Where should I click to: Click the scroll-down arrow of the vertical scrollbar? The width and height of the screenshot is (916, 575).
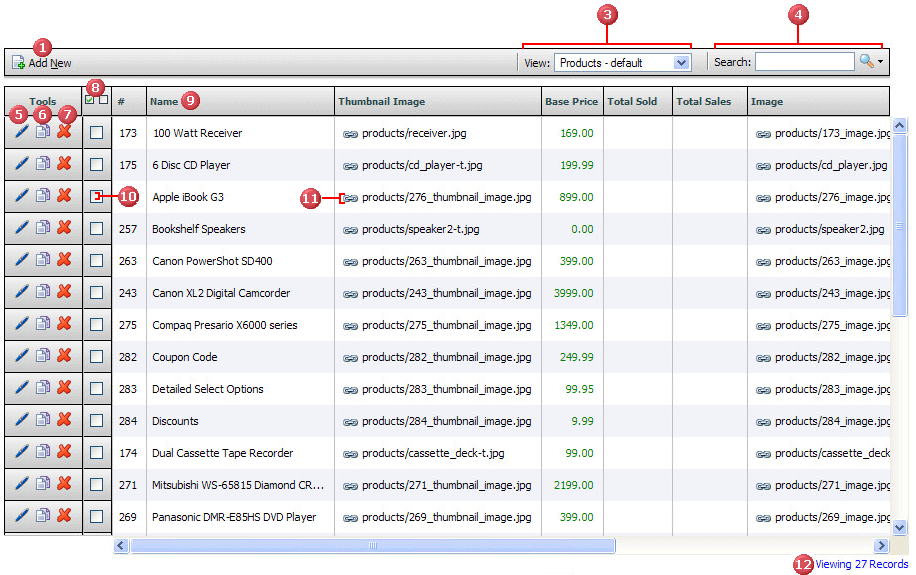[x=899, y=526]
